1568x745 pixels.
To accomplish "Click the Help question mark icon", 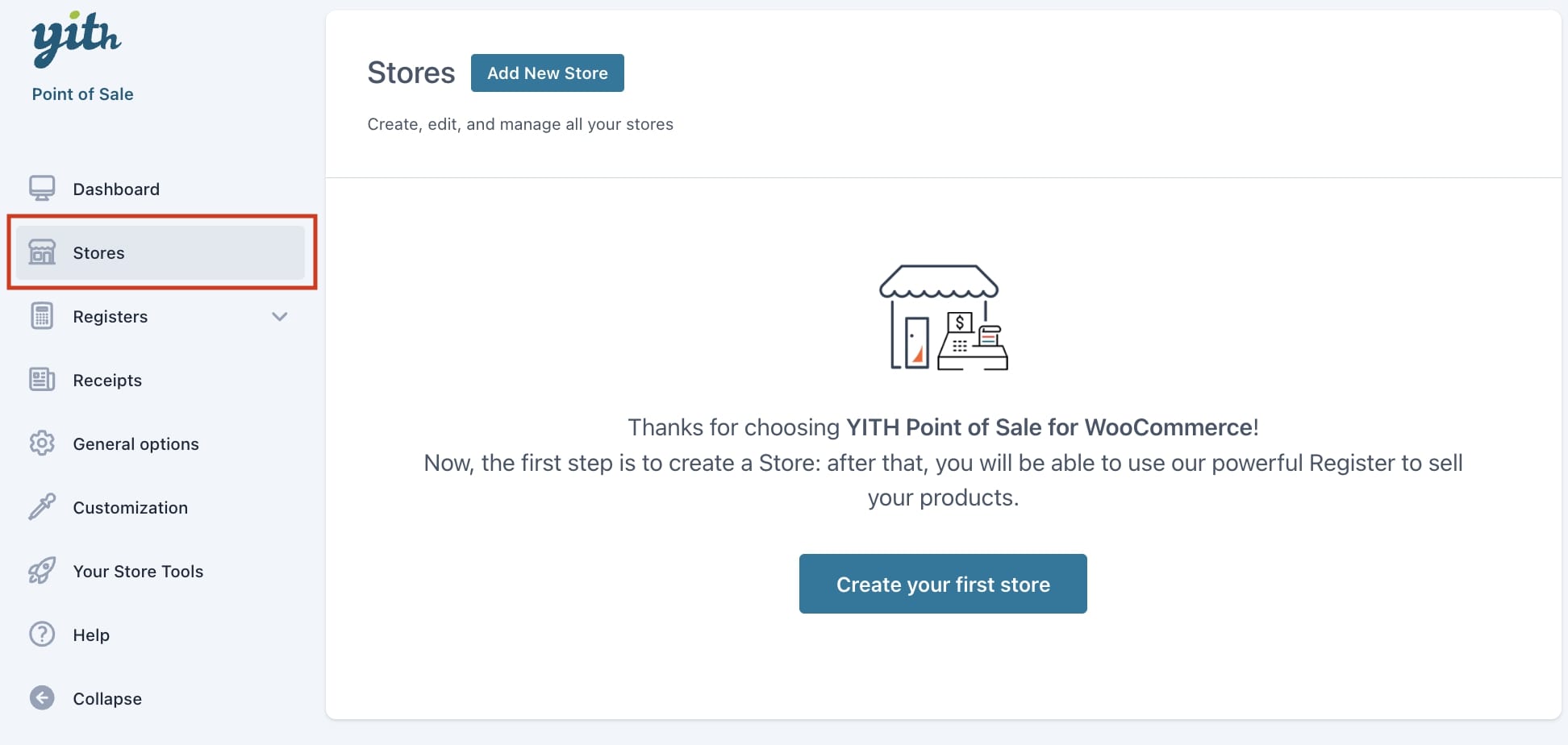I will (x=42, y=635).
